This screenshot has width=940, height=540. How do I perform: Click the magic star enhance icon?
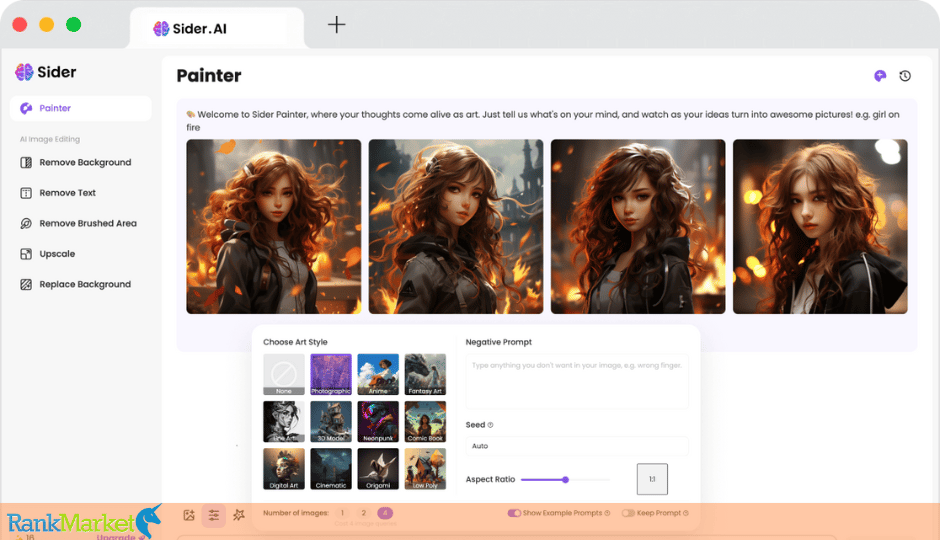tap(239, 515)
